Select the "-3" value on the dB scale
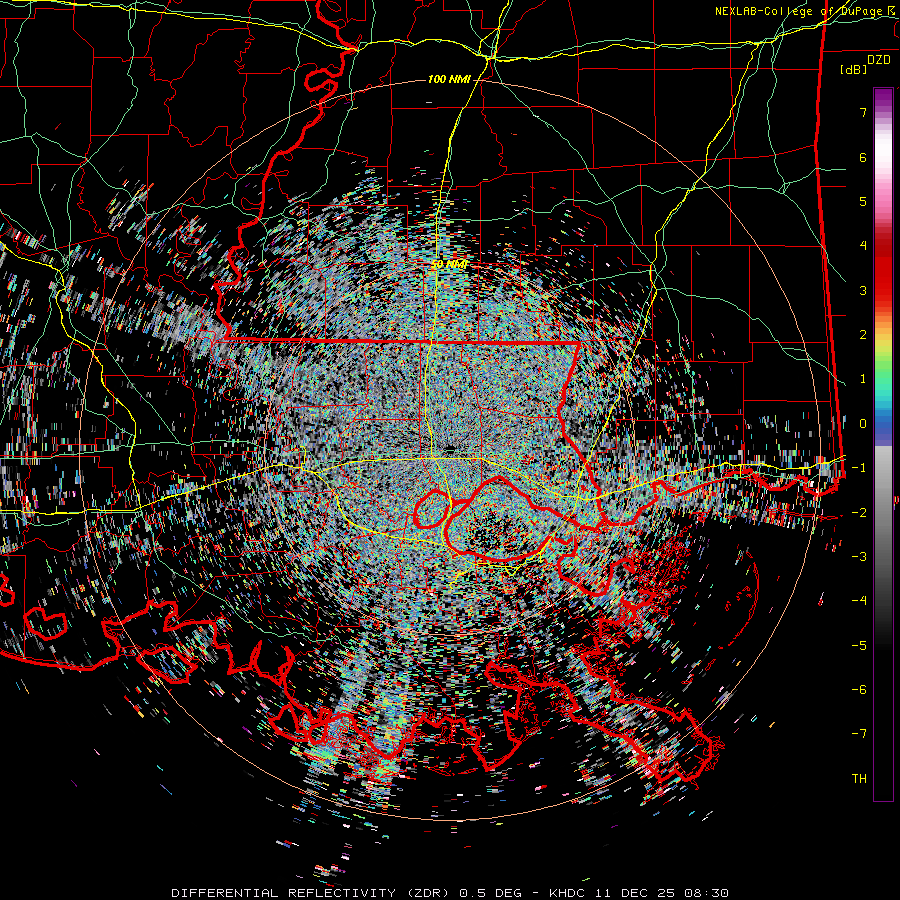This screenshot has height=900, width=900. click(x=859, y=557)
